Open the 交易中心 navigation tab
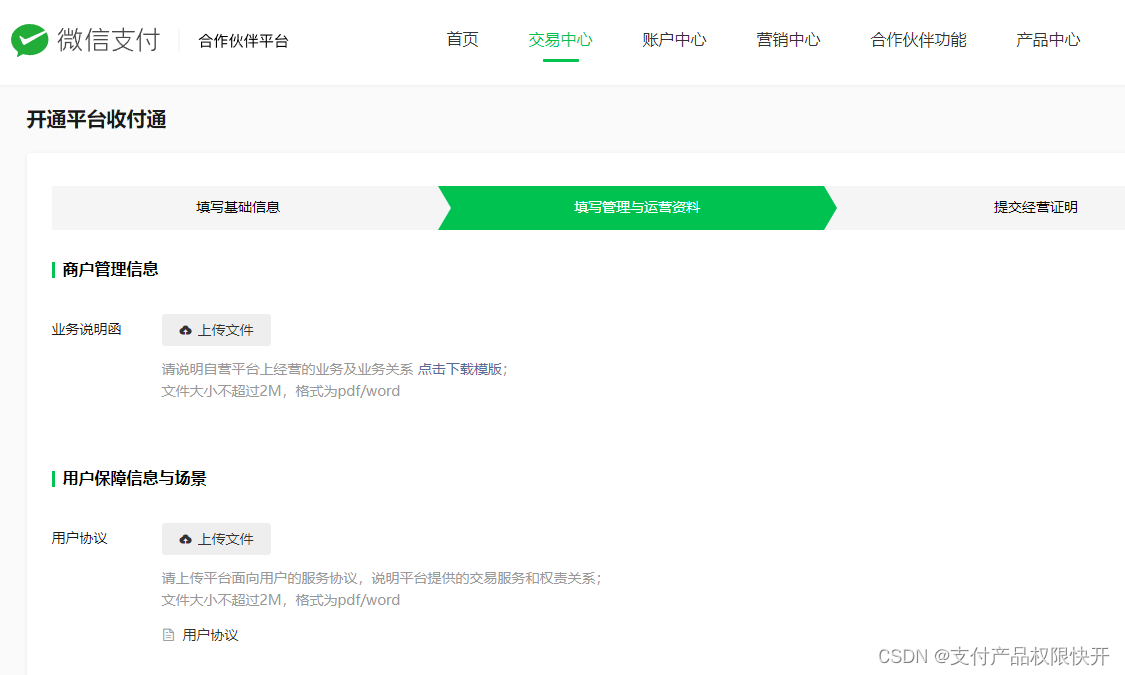 tap(560, 39)
